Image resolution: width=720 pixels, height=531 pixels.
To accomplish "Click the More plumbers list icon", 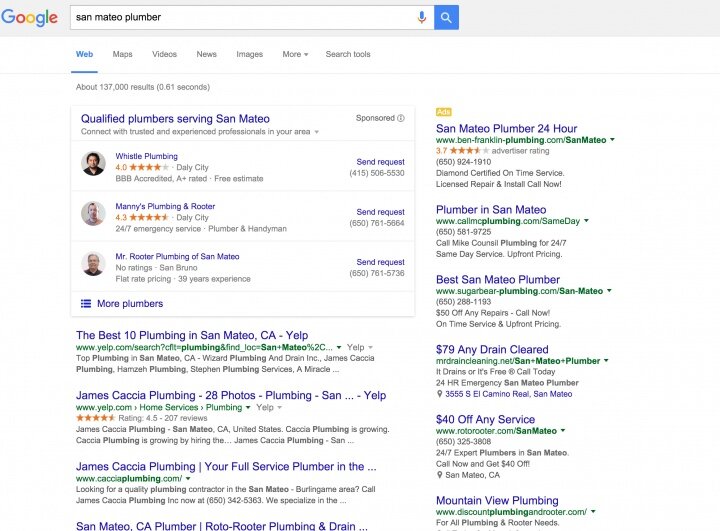I will [86, 304].
